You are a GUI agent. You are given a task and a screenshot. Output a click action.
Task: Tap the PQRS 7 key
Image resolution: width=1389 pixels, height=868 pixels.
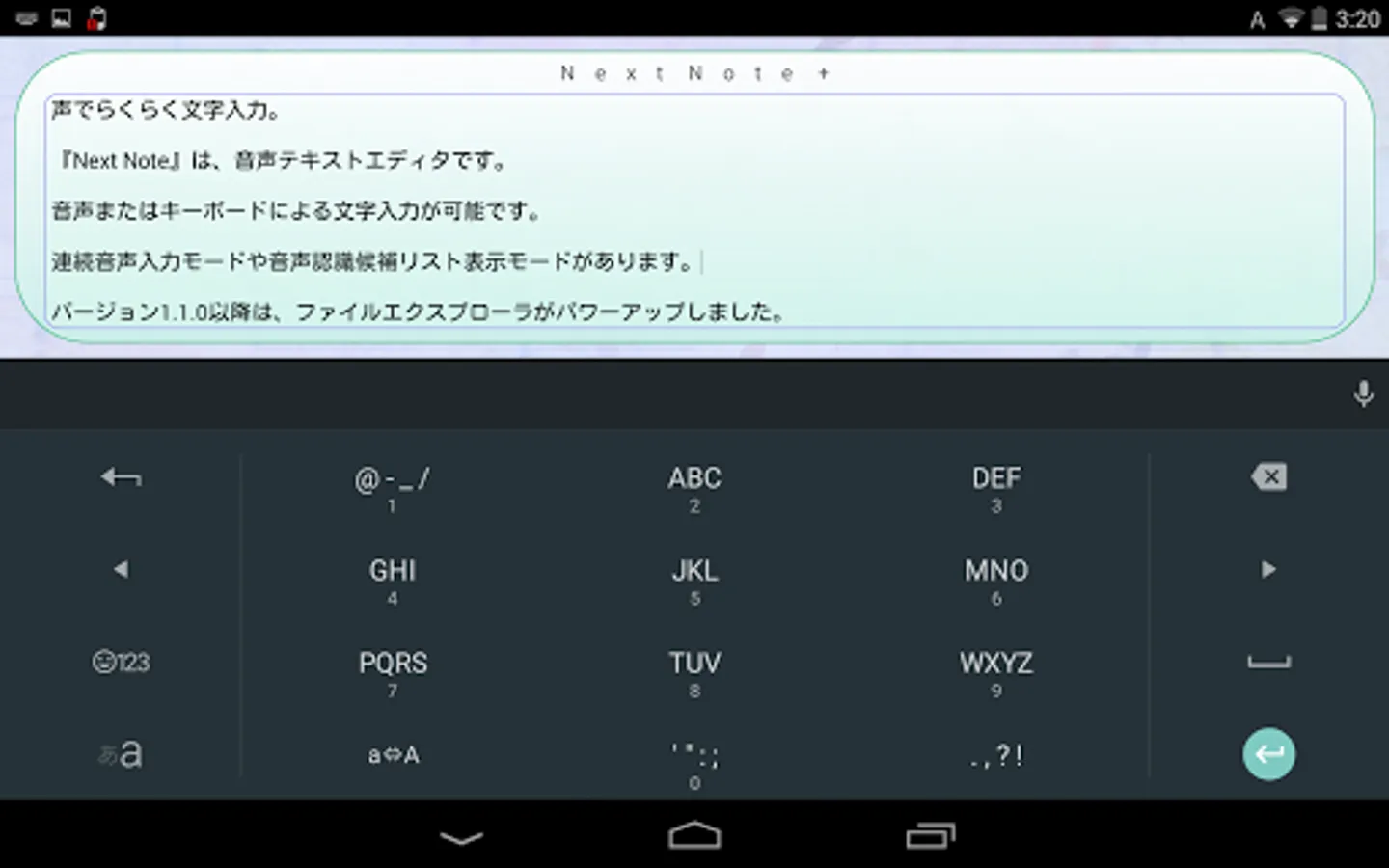pyautogui.click(x=393, y=672)
